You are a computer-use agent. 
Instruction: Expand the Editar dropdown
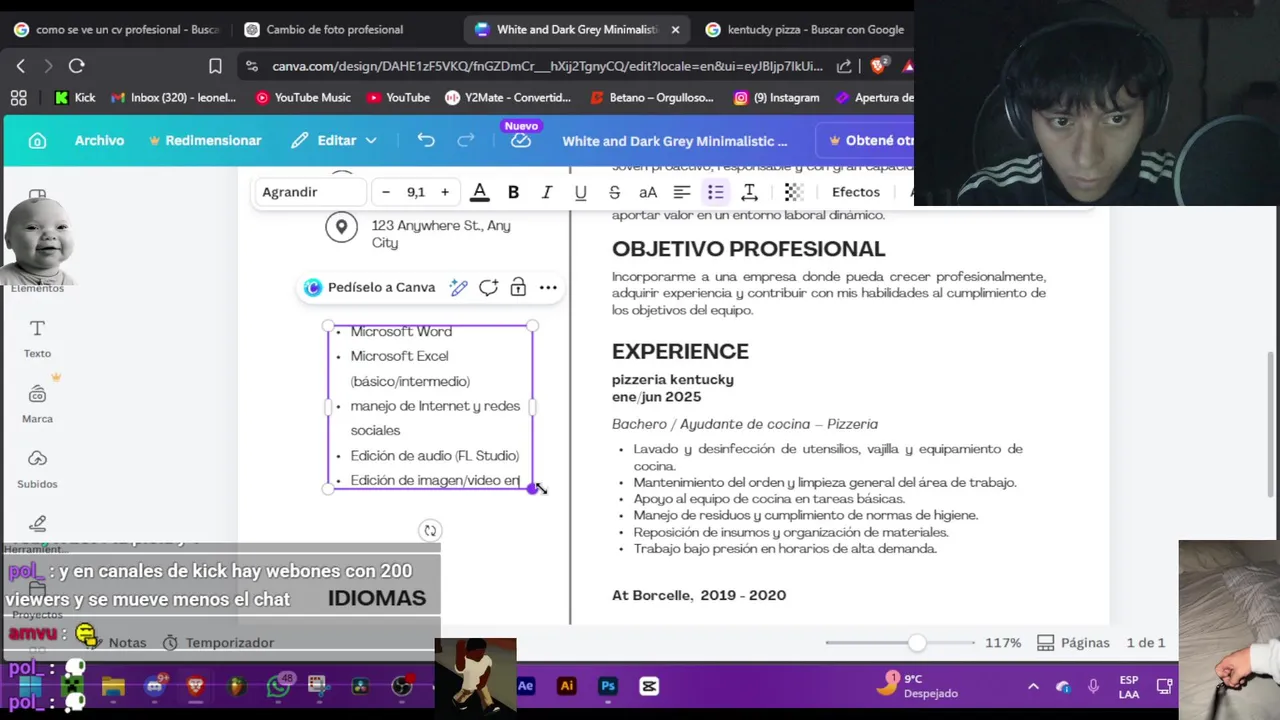334,141
